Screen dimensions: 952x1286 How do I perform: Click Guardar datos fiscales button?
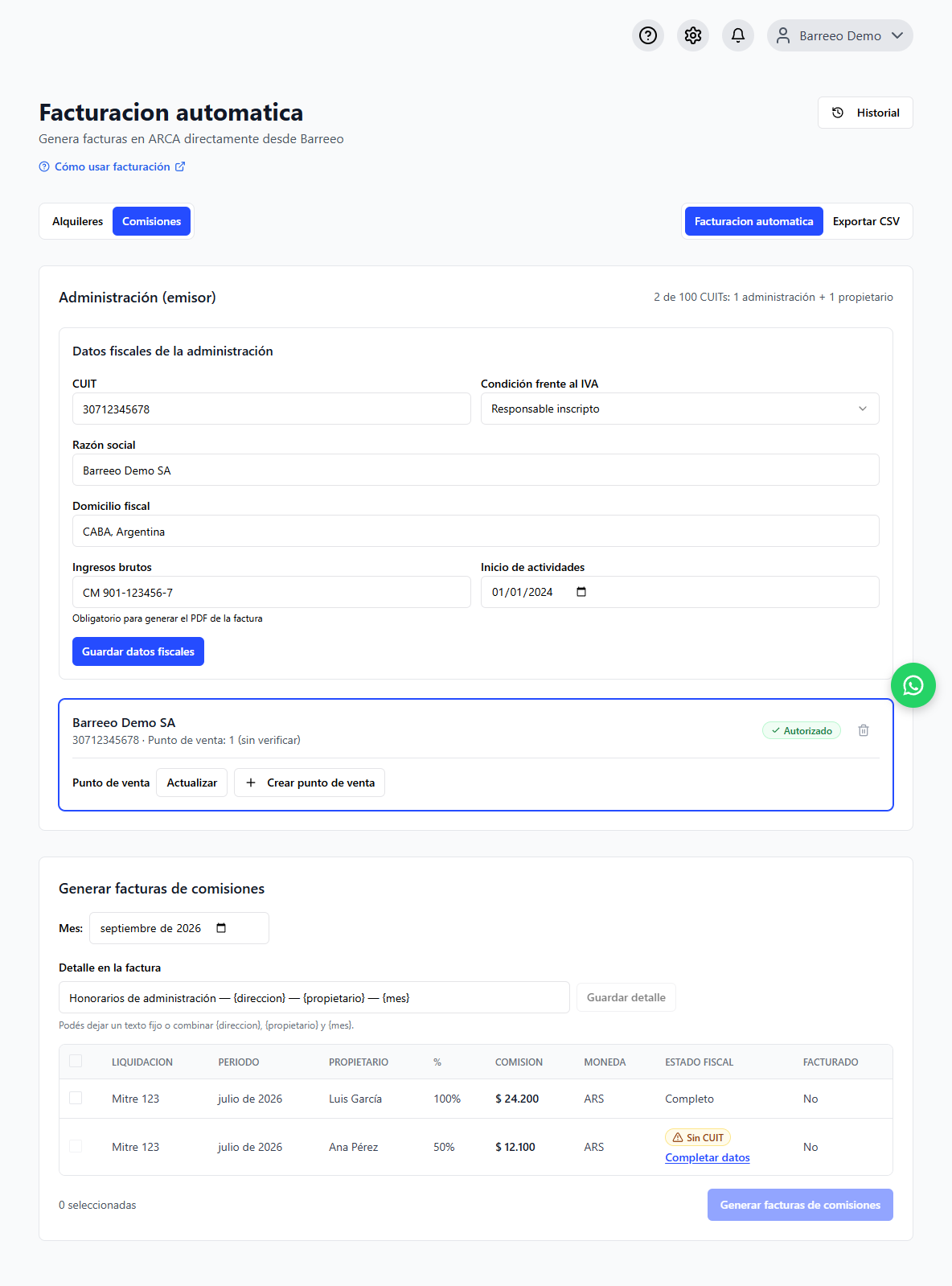138,651
